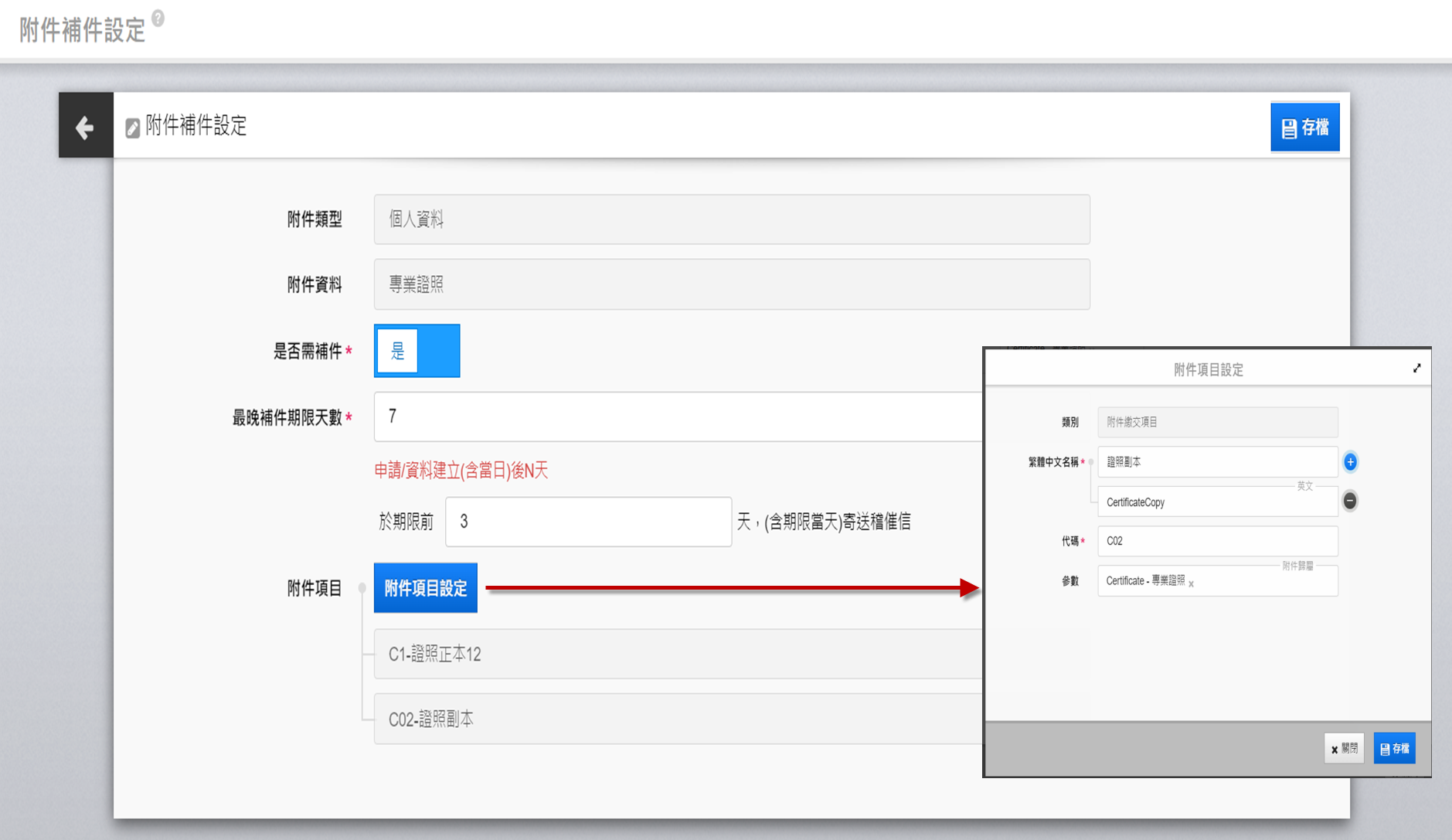The width and height of the screenshot is (1452, 840).
Task: Remove the Certificate - 專業證照 tag
Action: 1192,584
